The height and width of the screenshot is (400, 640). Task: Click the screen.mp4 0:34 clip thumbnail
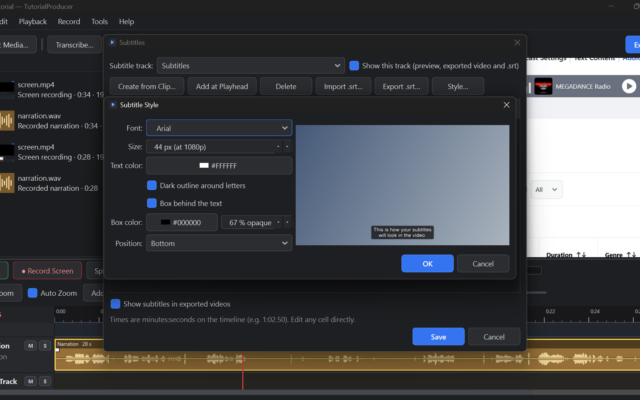tap(7, 90)
